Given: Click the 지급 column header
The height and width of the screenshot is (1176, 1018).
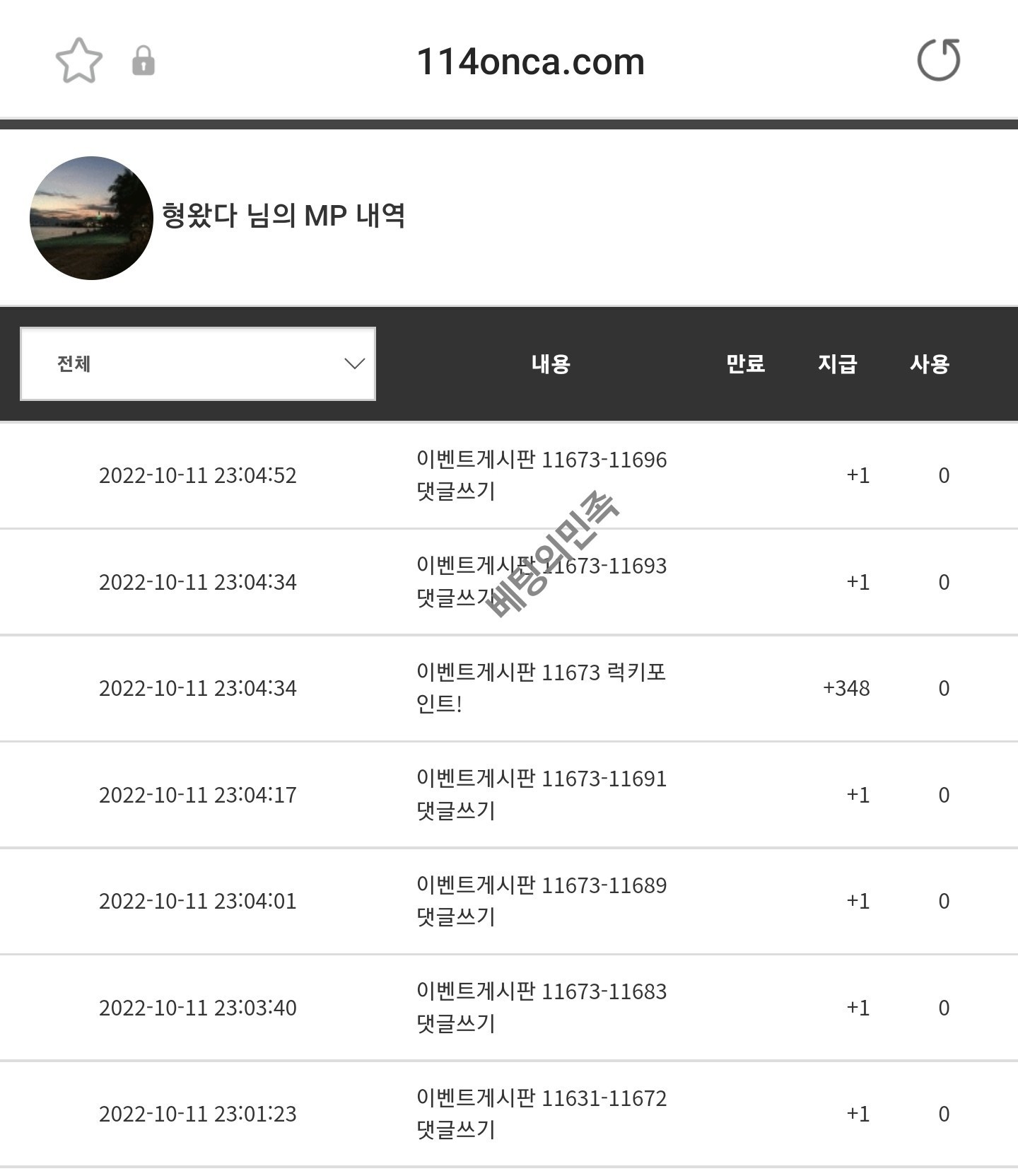Looking at the screenshot, I should pos(837,363).
